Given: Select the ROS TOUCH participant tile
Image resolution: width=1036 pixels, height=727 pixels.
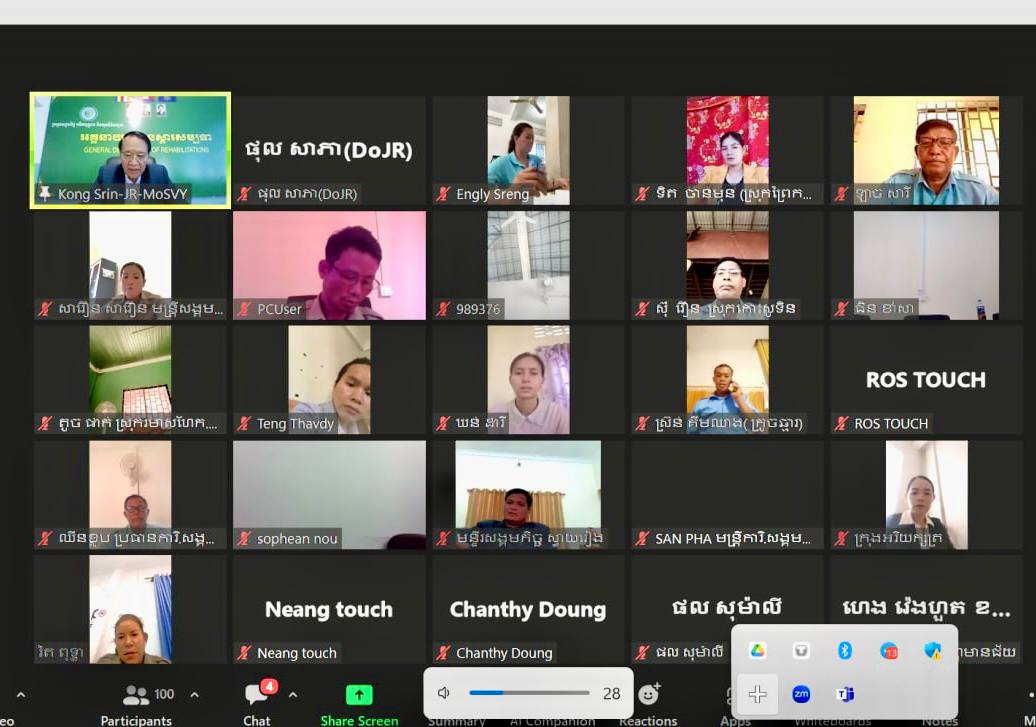Looking at the screenshot, I should (925, 380).
